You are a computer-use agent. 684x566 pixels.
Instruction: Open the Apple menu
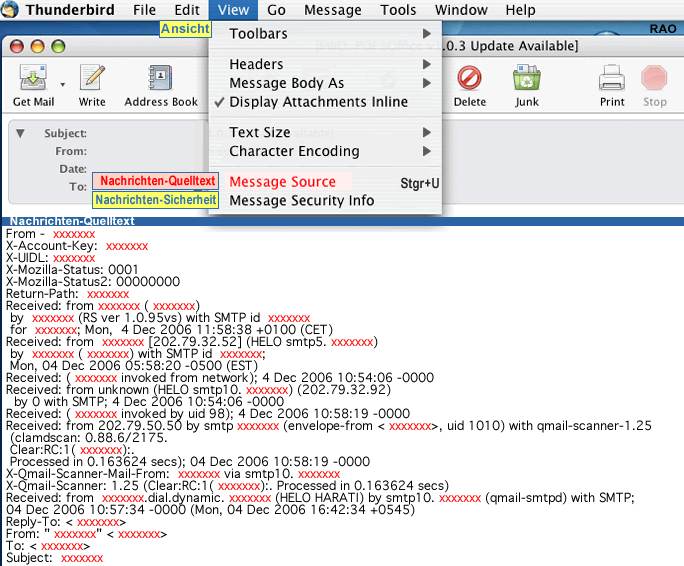(x=9, y=10)
